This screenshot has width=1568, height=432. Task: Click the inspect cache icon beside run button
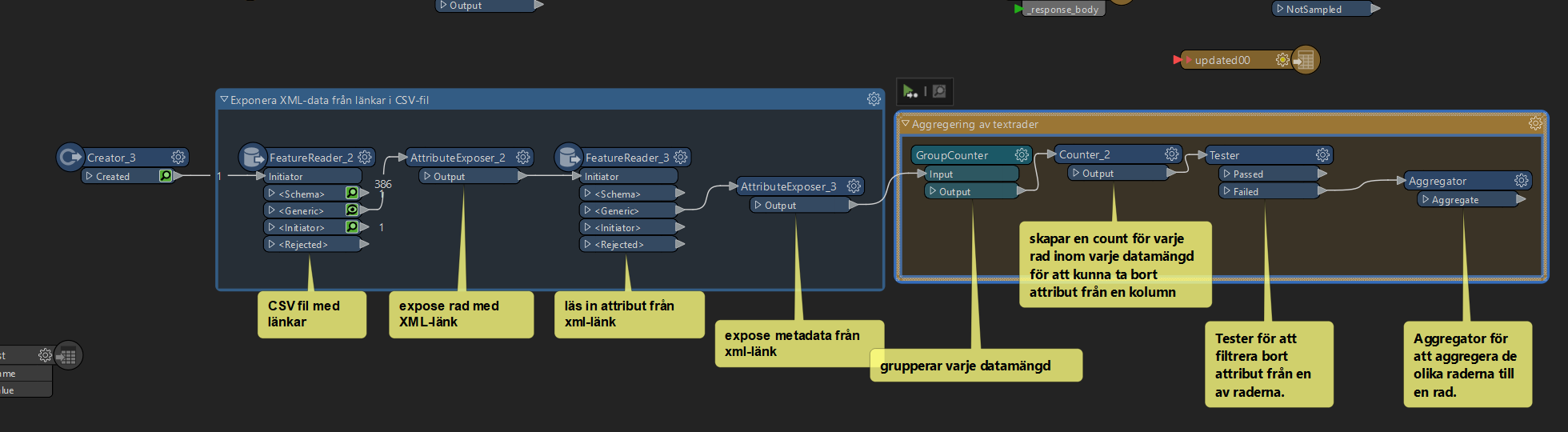939,91
